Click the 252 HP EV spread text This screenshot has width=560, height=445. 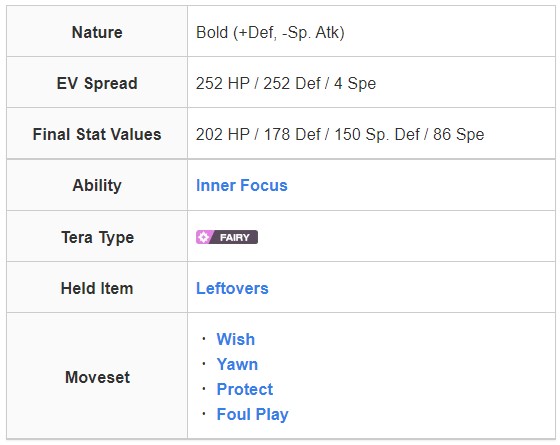pyautogui.click(x=286, y=83)
